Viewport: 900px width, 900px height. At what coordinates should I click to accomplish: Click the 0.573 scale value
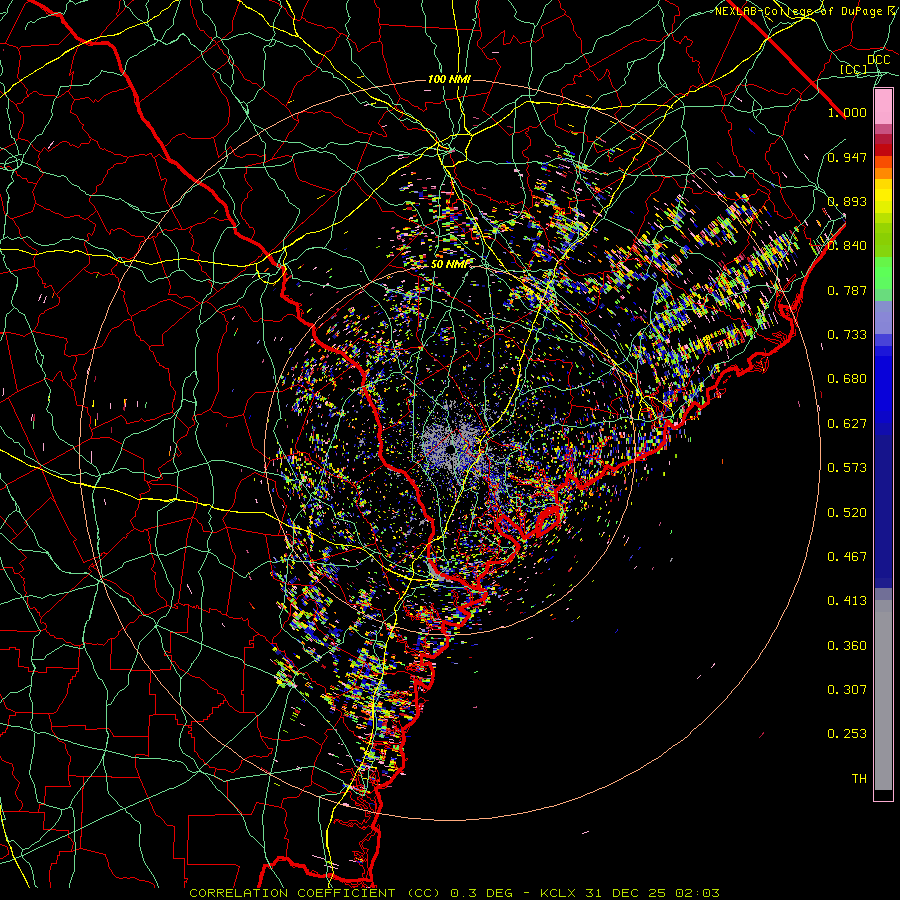pos(847,468)
